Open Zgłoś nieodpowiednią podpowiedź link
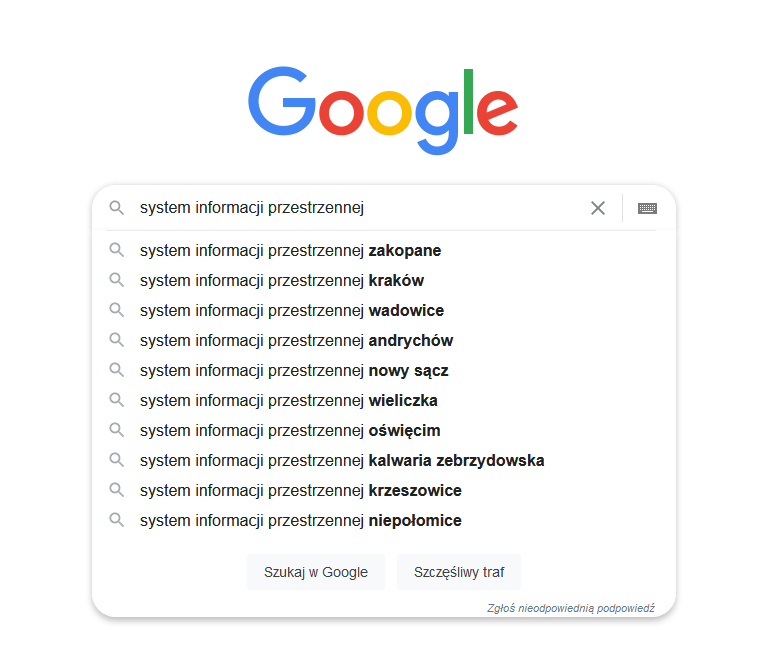The width and height of the screenshot is (764, 670). pyautogui.click(x=571, y=608)
